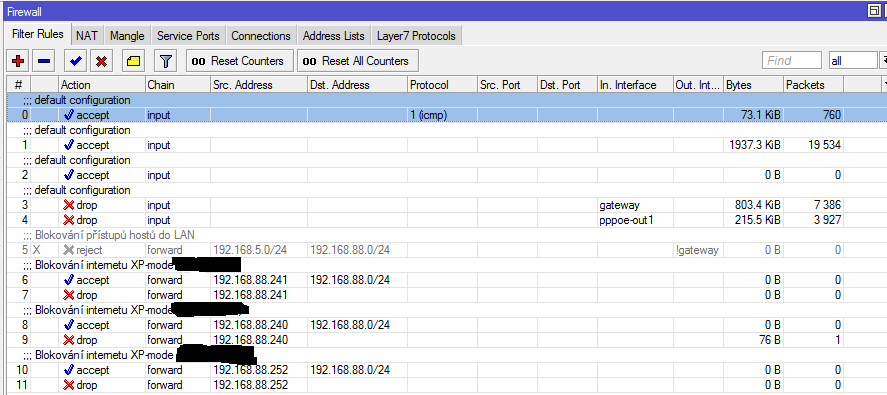Select the '1 (icmp)' protocol cell
This screenshot has width=887, height=395.
[442, 115]
